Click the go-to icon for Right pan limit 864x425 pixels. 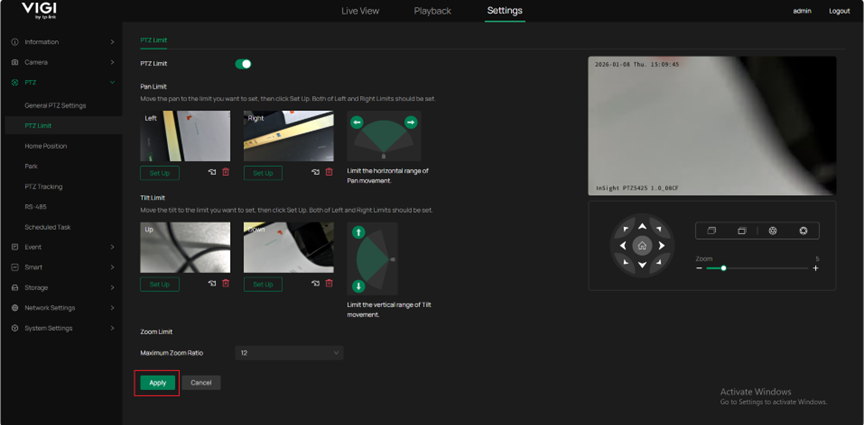point(316,173)
